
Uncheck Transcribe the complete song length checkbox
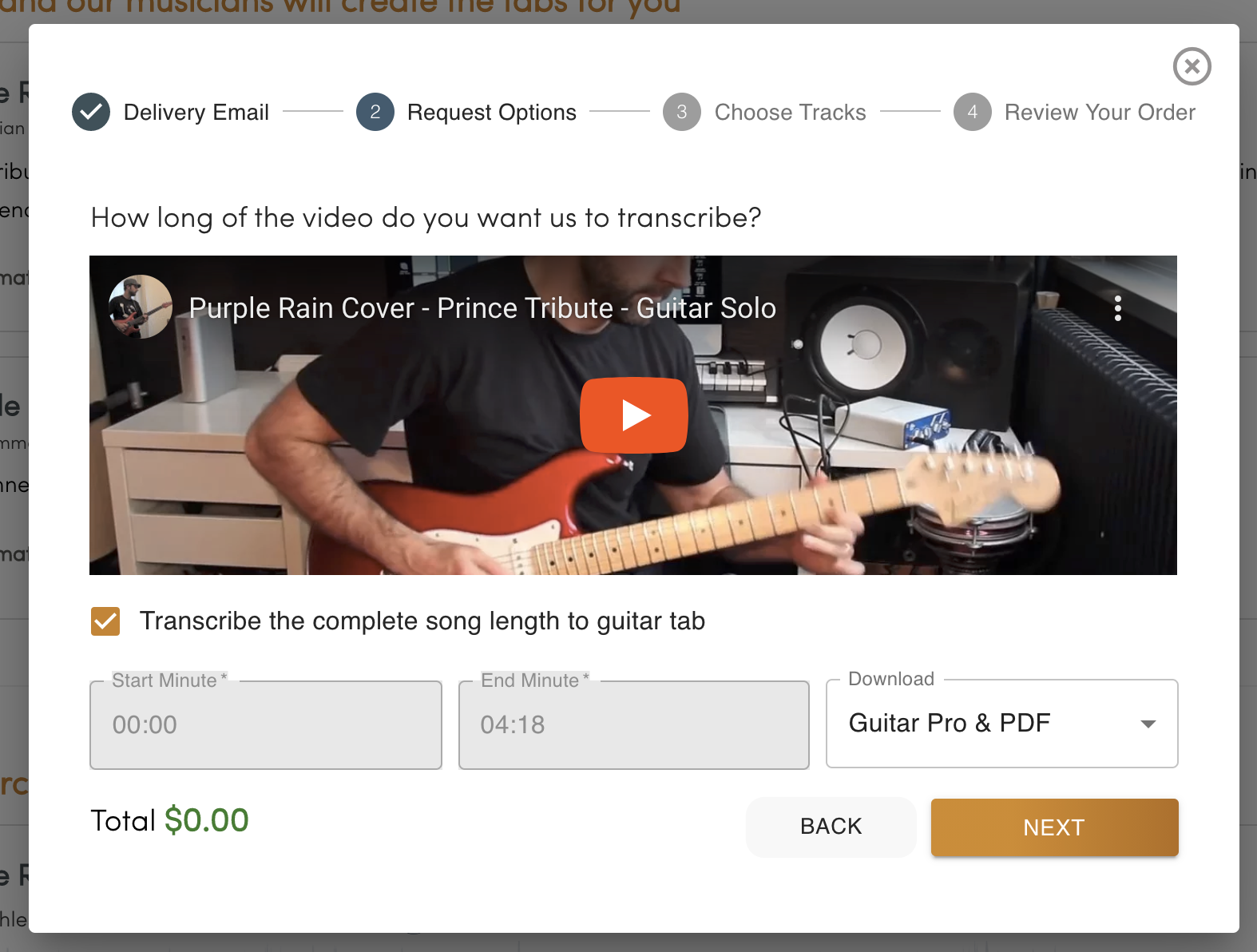[x=105, y=621]
